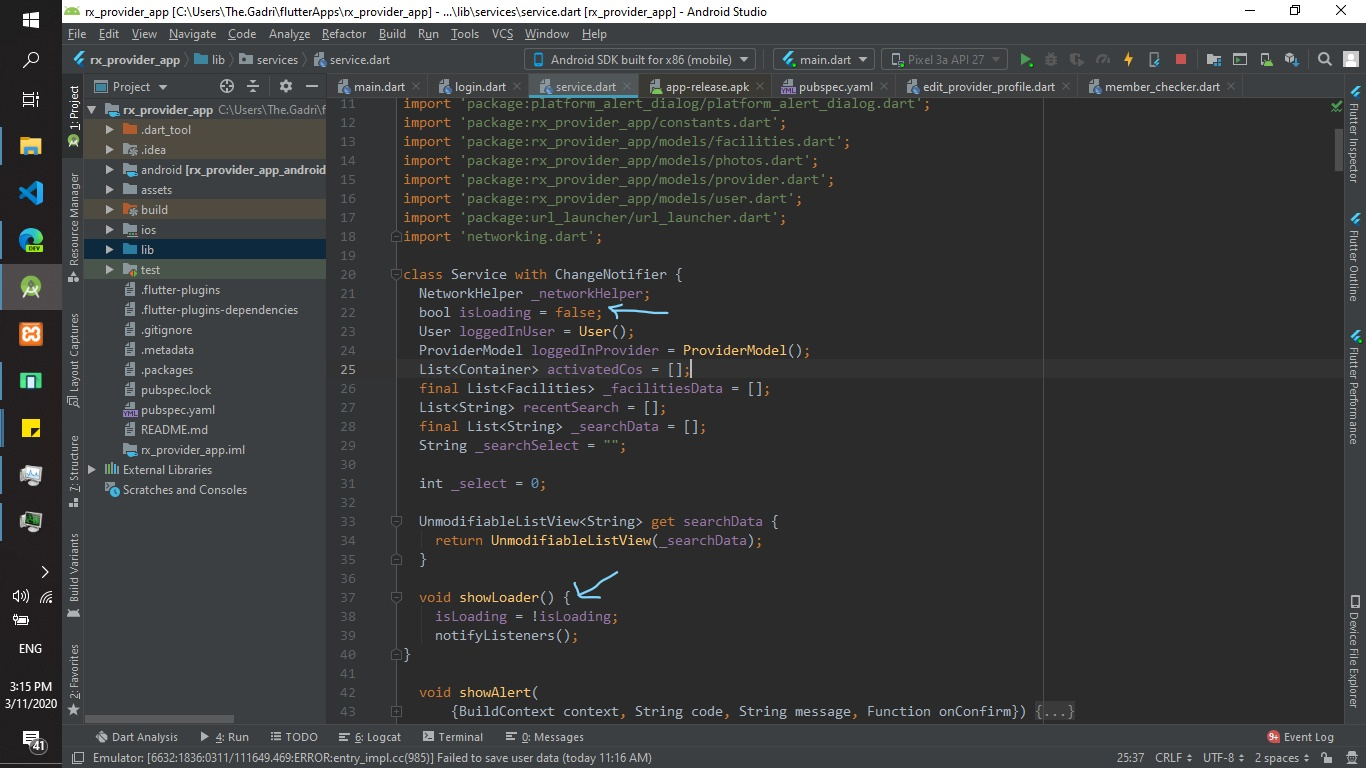Trigger Flutter hot reload lightning icon
Image resolution: width=1366 pixels, height=768 pixels.
pos(1129,60)
